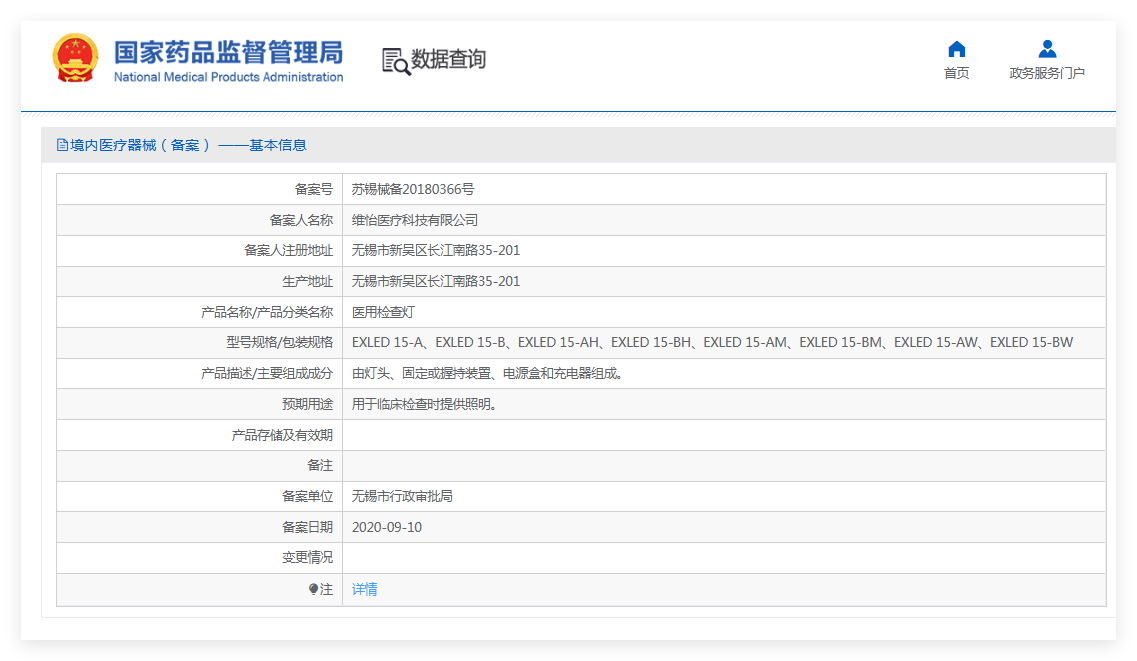This screenshot has width=1137, height=661.
Task: Open the 详情 details link
Action: point(364,589)
